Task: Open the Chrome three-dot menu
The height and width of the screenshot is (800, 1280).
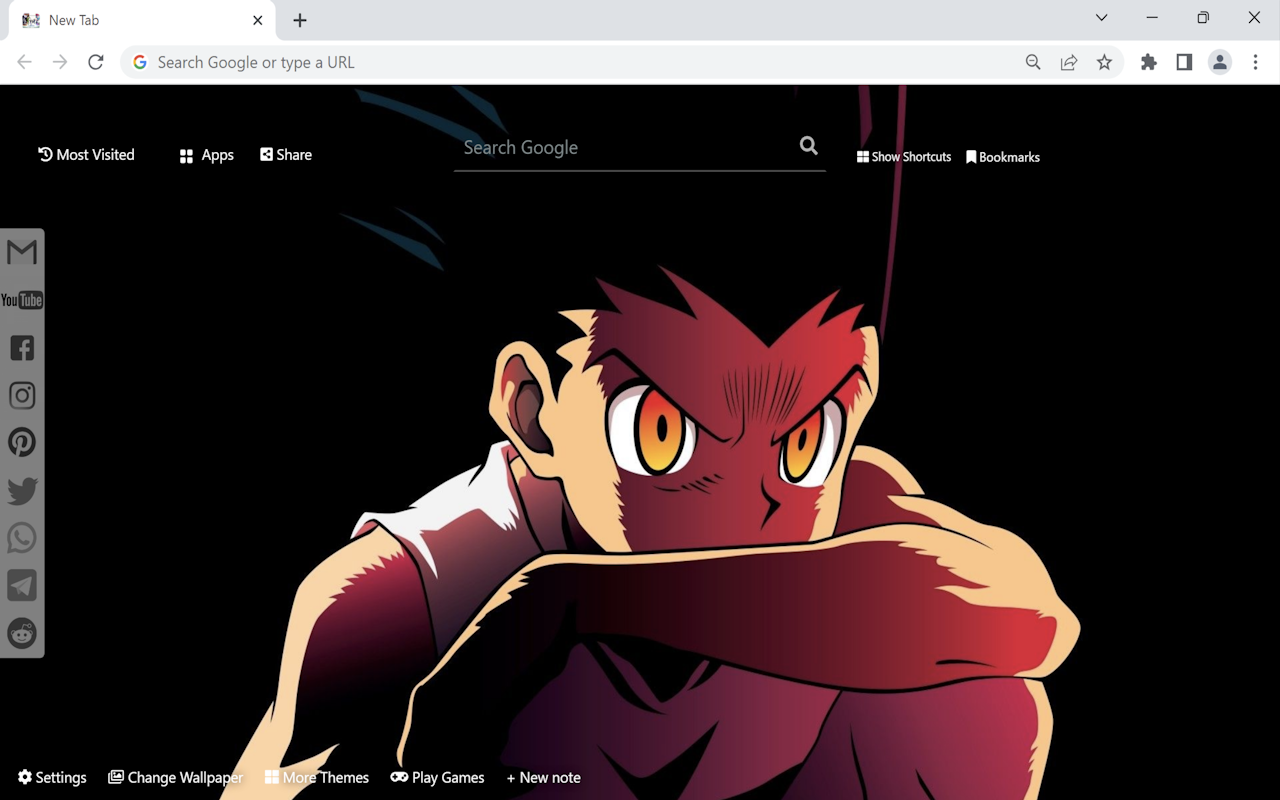Action: coord(1256,62)
